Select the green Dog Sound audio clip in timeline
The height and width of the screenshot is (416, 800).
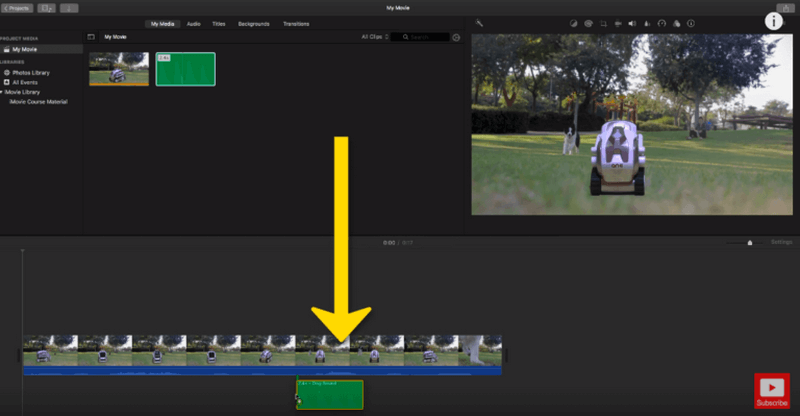click(330, 395)
